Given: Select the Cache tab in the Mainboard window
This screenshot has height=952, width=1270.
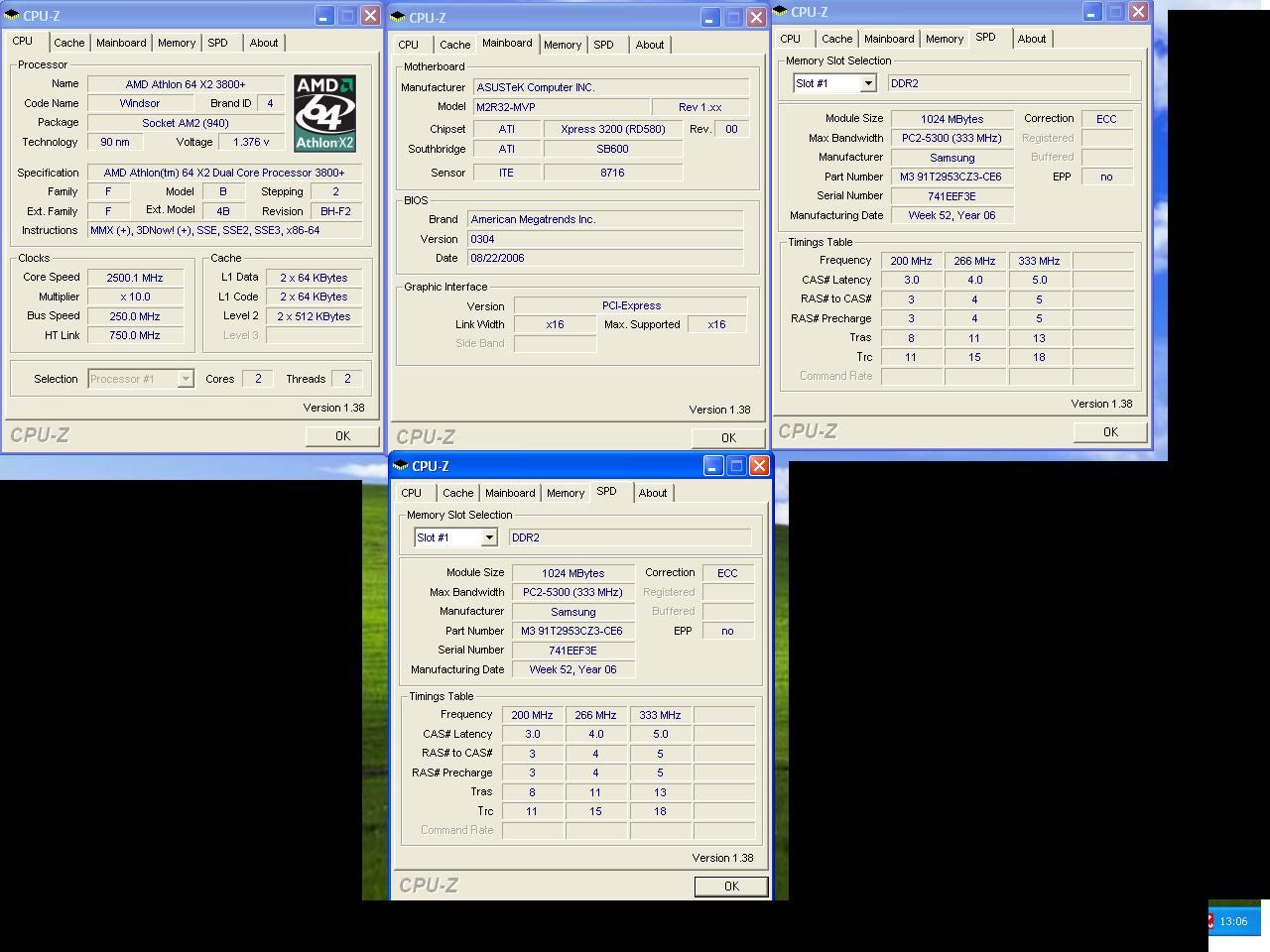Looking at the screenshot, I should [455, 45].
